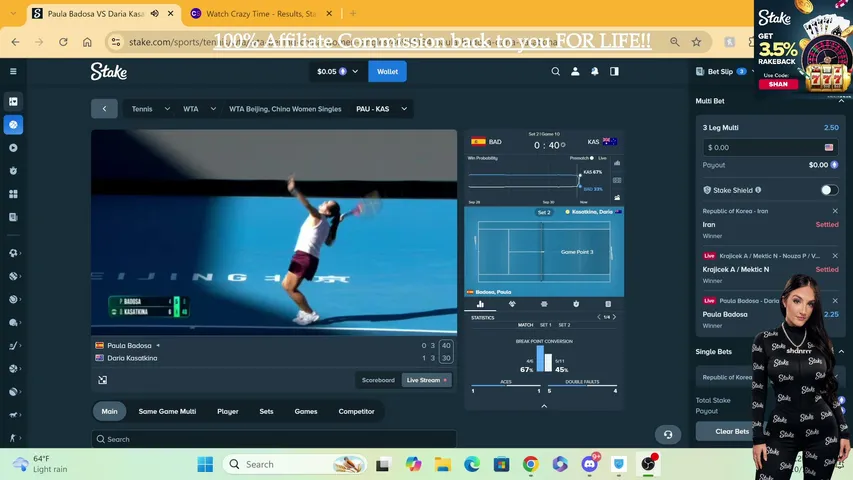Screen dimensions: 853x480
Task: Select the Sets markets tab
Action: click(266, 411)
